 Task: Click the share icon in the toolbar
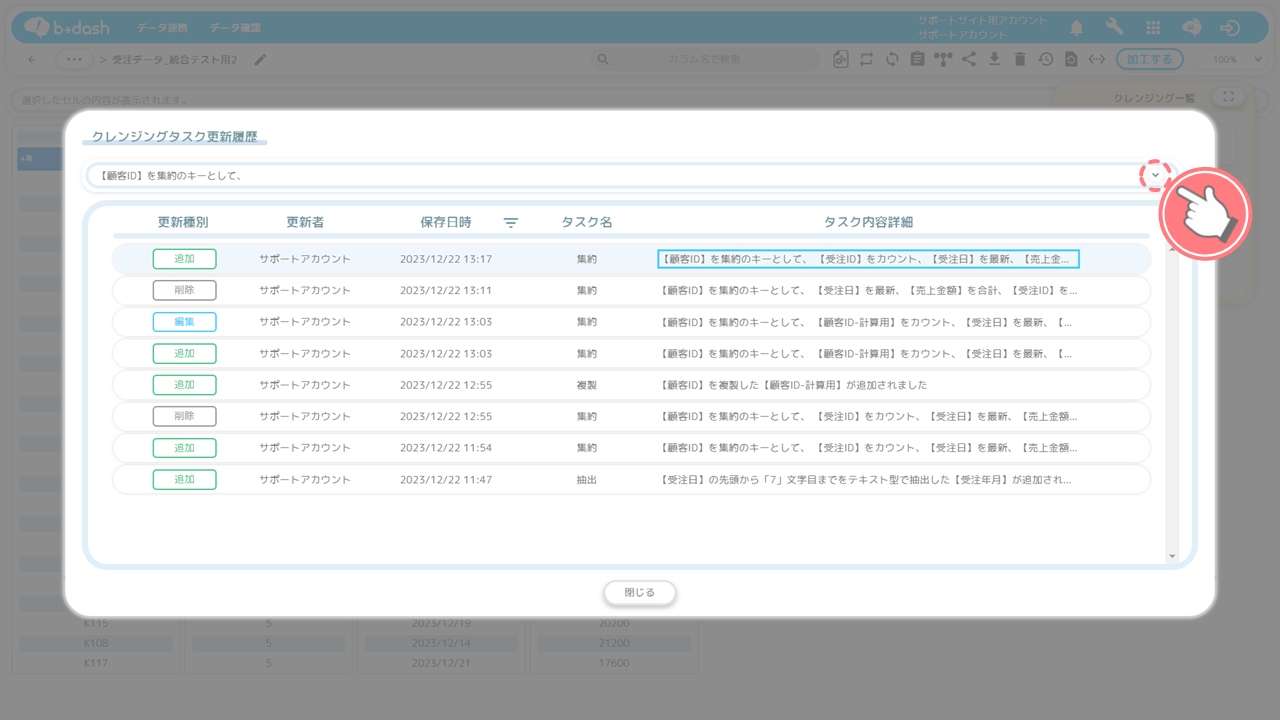[969, 59]
